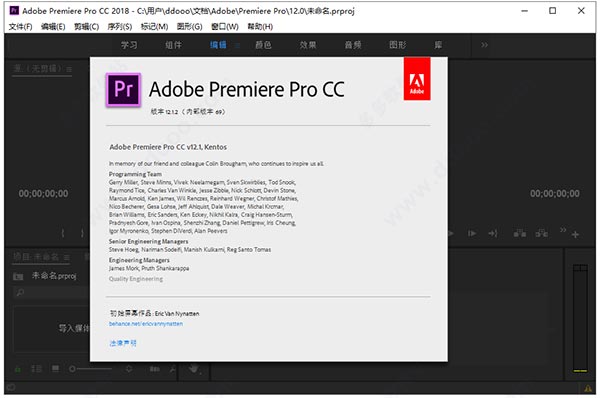Click the Go to Out point icon
This screenshot has width=600, height=398.
tap(493, 233)
